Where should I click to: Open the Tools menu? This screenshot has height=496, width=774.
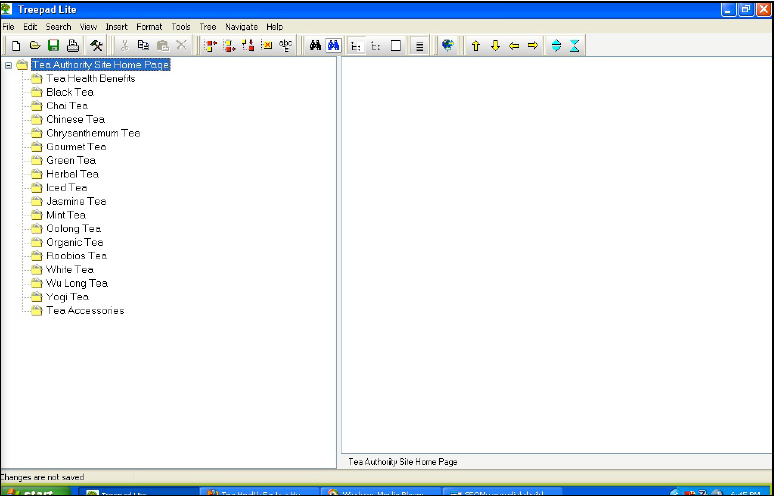click(181, 27)
